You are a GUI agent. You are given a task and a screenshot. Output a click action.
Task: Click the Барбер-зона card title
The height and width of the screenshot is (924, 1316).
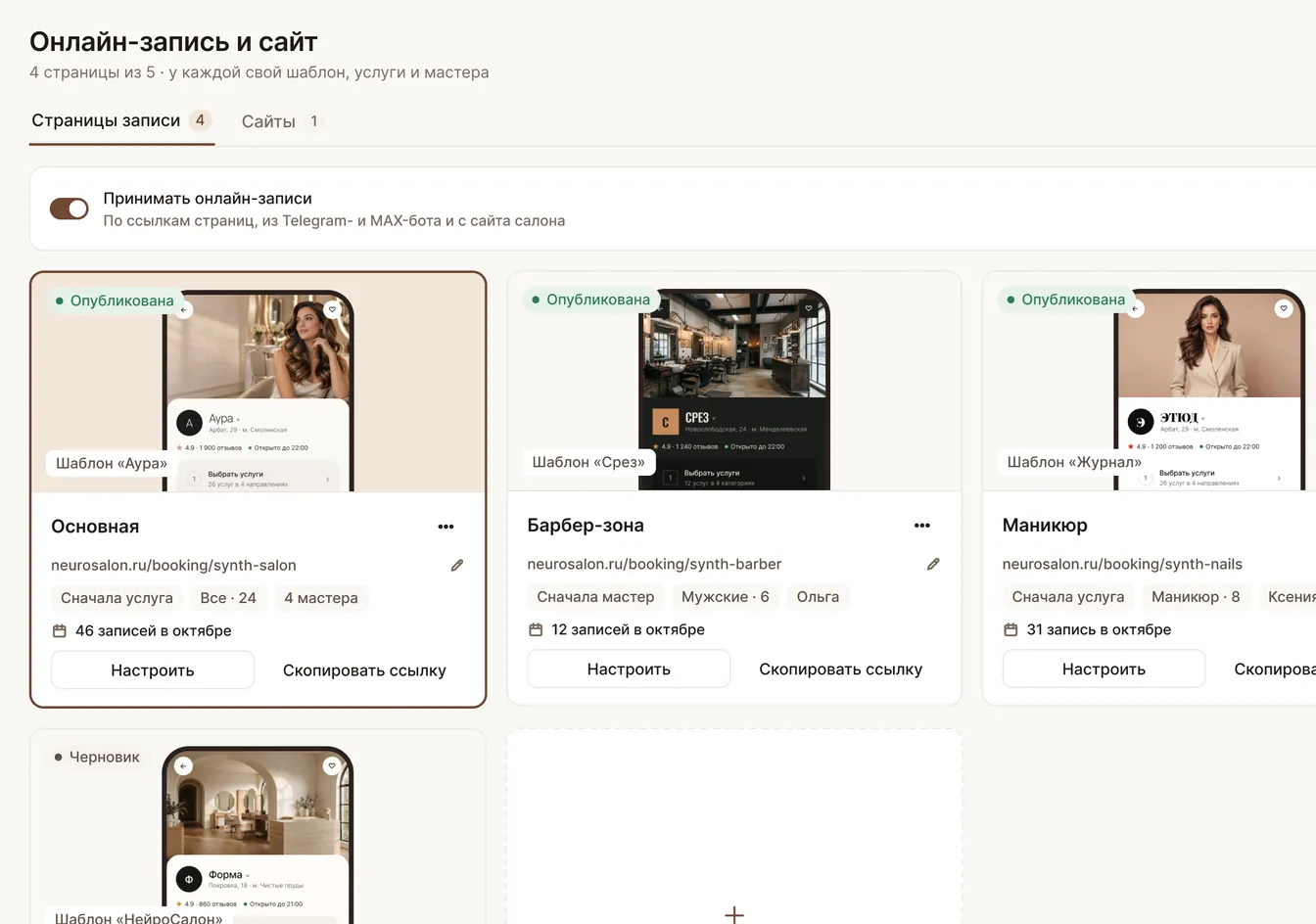[586, 526]
